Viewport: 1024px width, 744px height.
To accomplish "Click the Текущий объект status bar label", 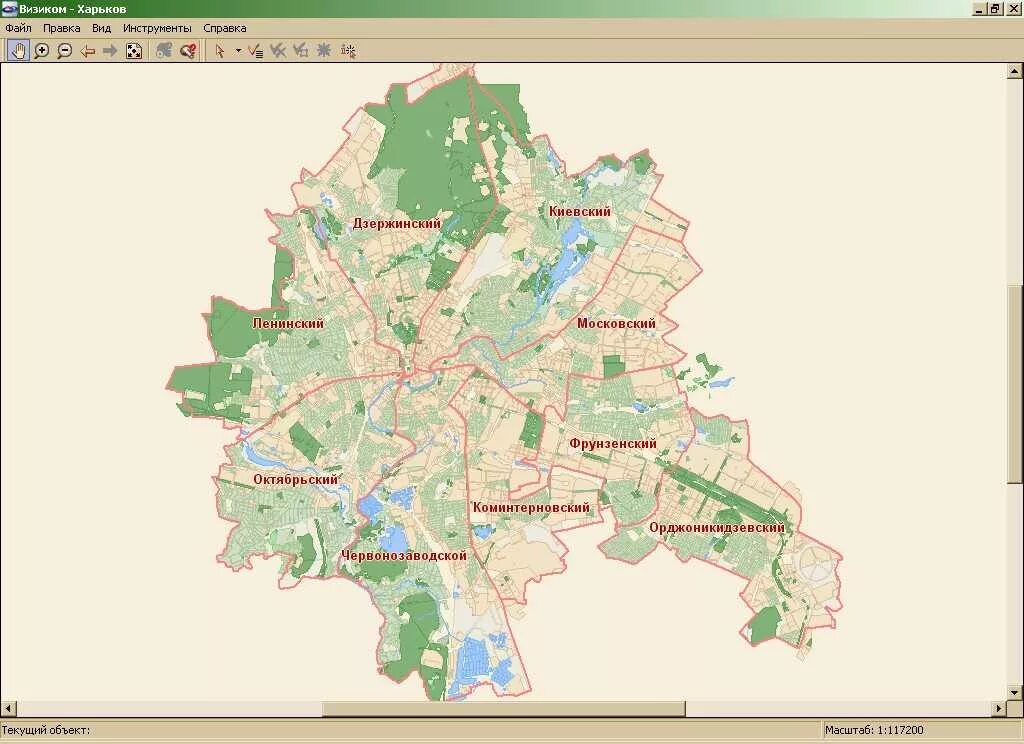I will coord(46,730).
